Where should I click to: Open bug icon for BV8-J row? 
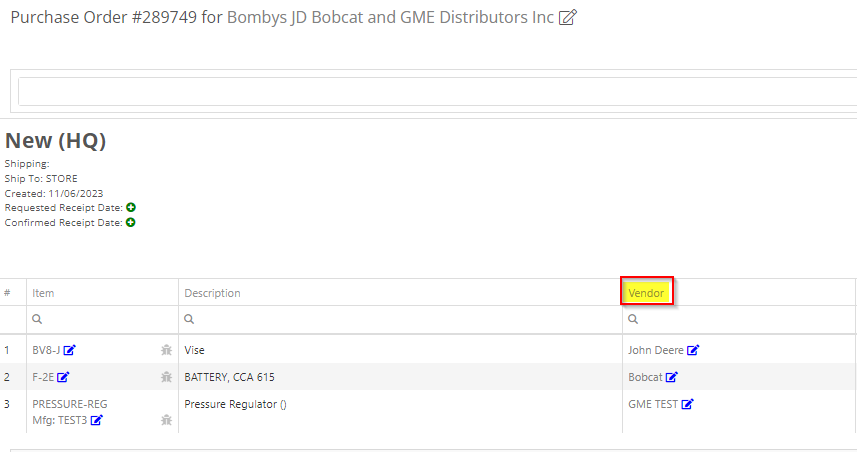[x=166, y=350]
